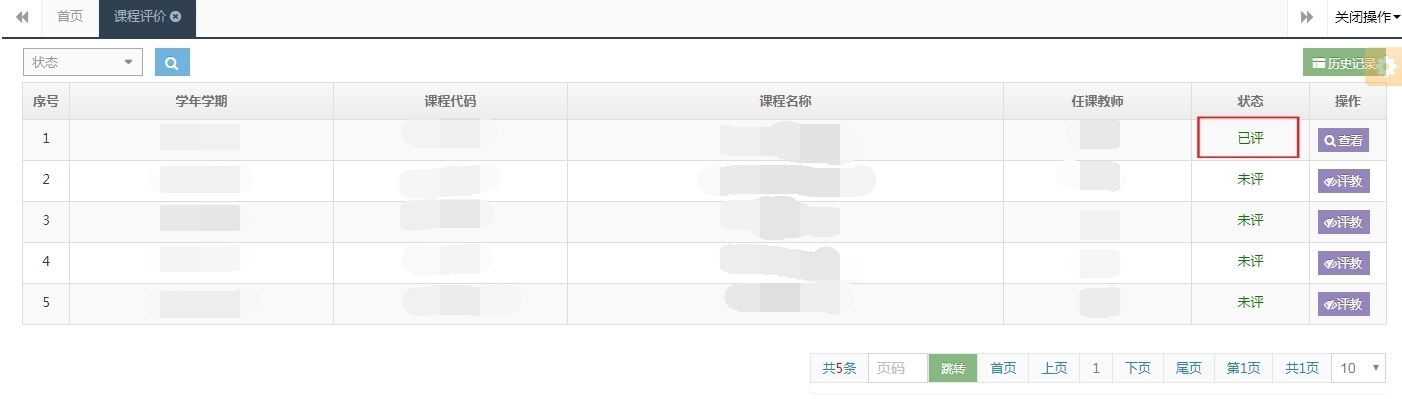Advance tabs with the right double-arrow icon

coord(1306,17)
